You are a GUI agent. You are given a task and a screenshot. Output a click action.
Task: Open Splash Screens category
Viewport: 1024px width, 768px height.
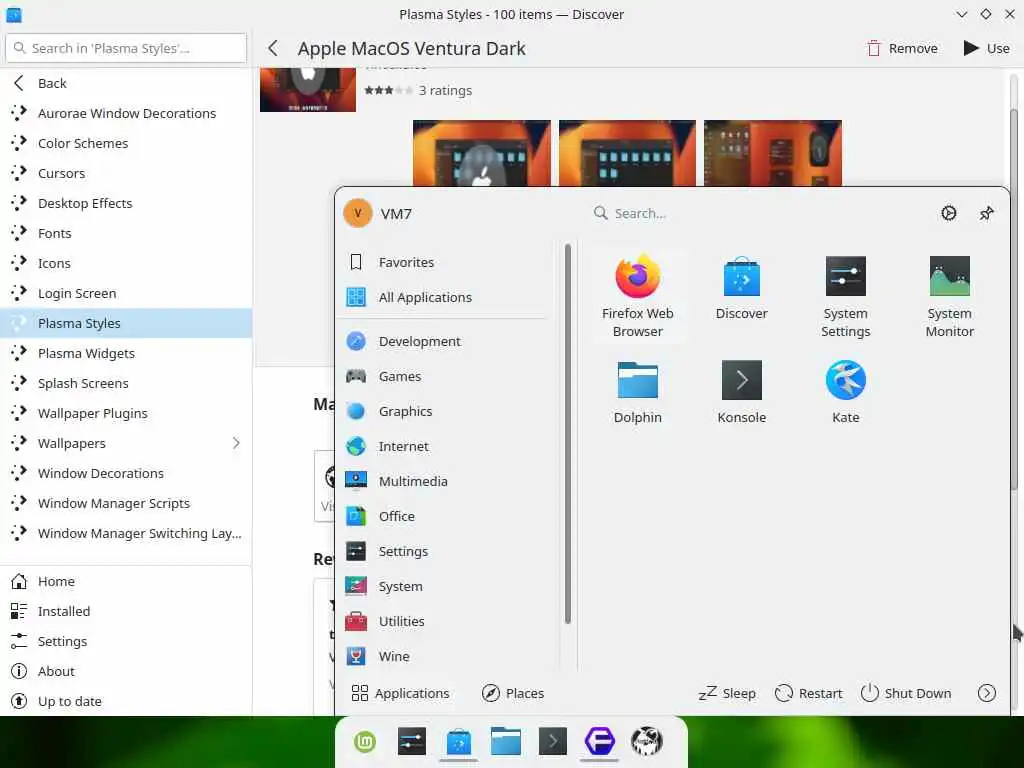125,383
